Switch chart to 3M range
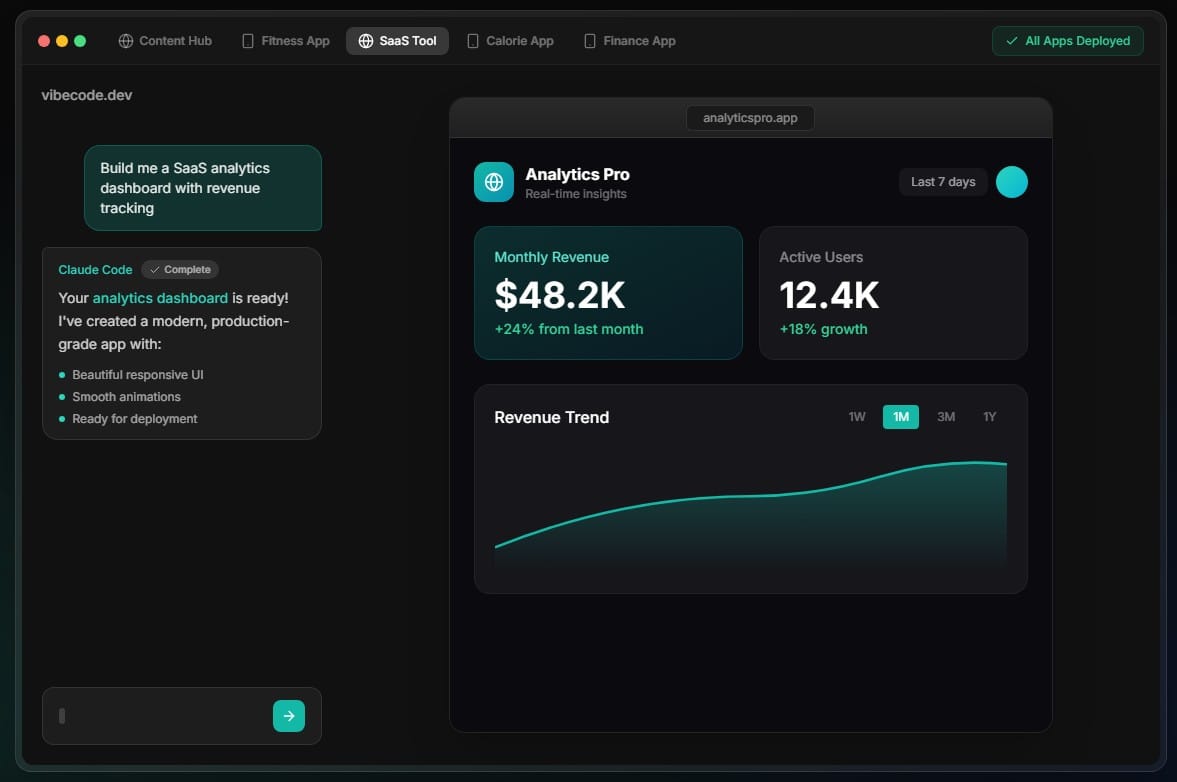 (x=945, y=417)
